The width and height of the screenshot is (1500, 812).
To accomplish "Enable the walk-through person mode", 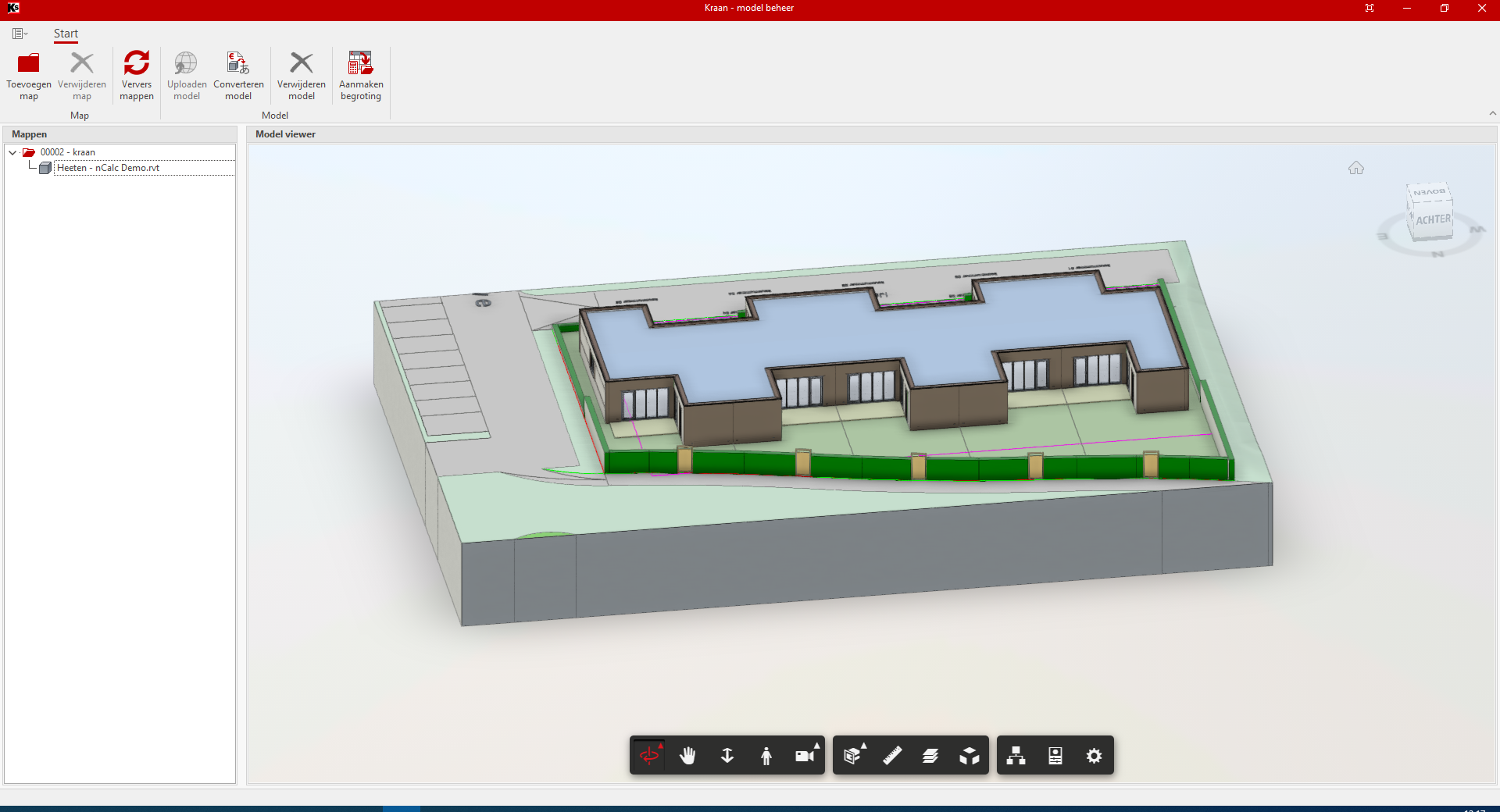I will click(766, 756).
